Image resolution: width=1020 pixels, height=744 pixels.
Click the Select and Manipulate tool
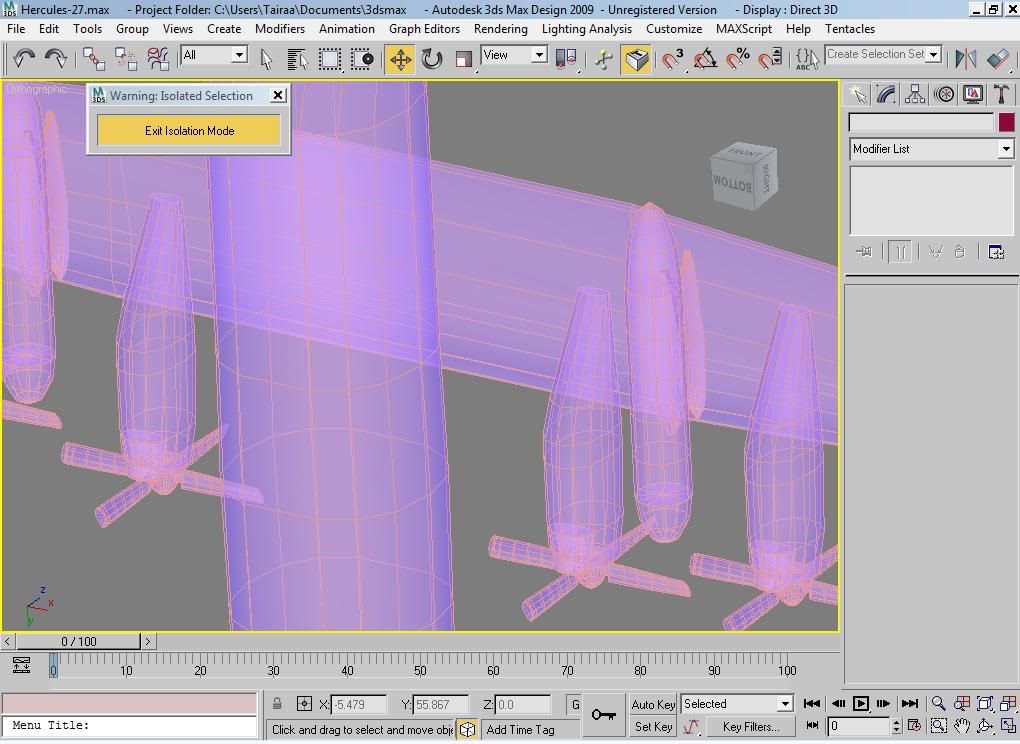coord(603,59)
